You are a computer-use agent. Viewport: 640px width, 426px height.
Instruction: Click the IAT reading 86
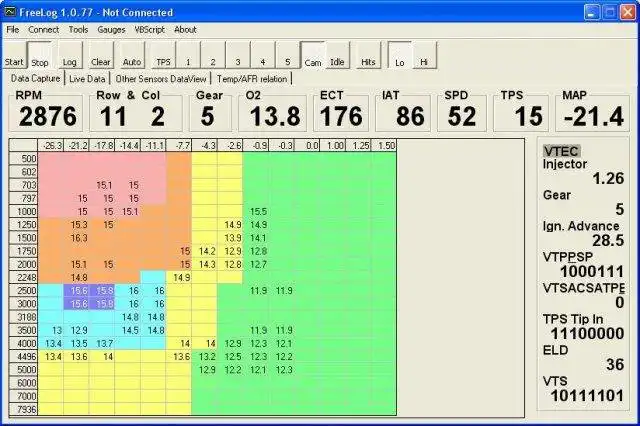coord(410,116)
